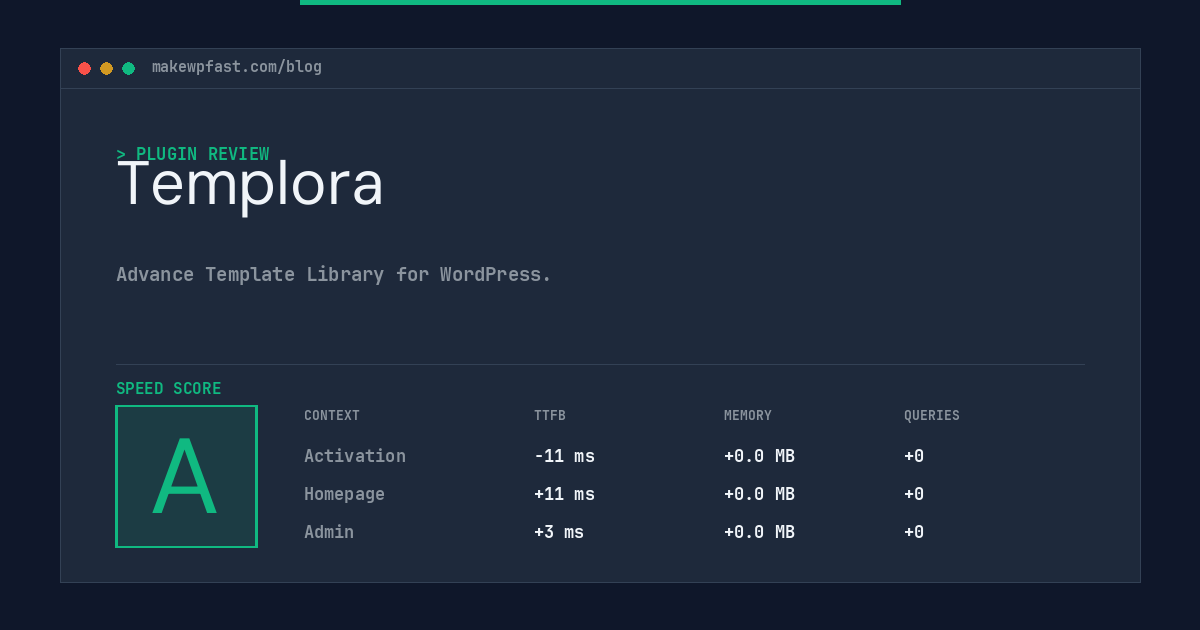
Task: Click the Admin memory value +0.0 MB
Action: tap(759, 532)
